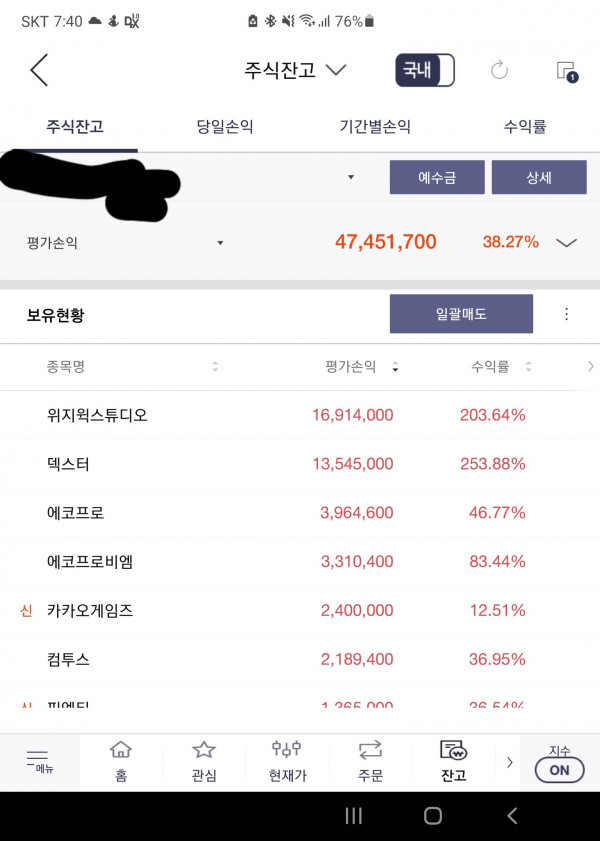Open the 메뉴 hamburger menu
The width and height of the screenshot is (600, 841).
click(39, 761)
